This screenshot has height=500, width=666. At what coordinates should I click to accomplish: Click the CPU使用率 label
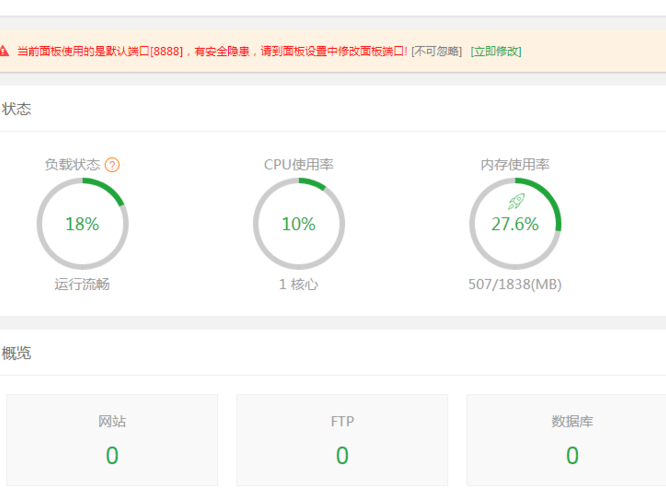299,164
